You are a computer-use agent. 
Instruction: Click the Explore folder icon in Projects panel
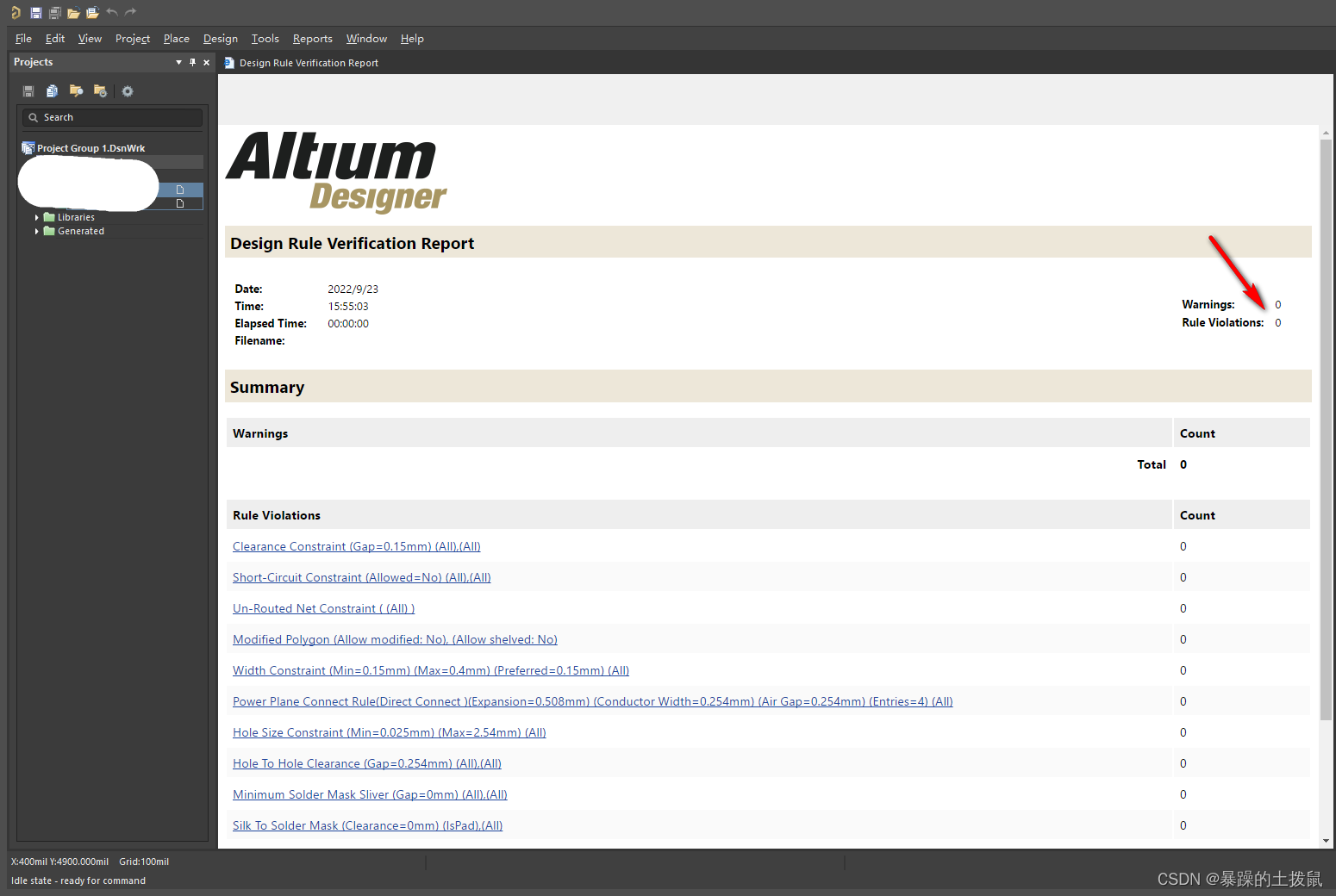click(76, 90)
